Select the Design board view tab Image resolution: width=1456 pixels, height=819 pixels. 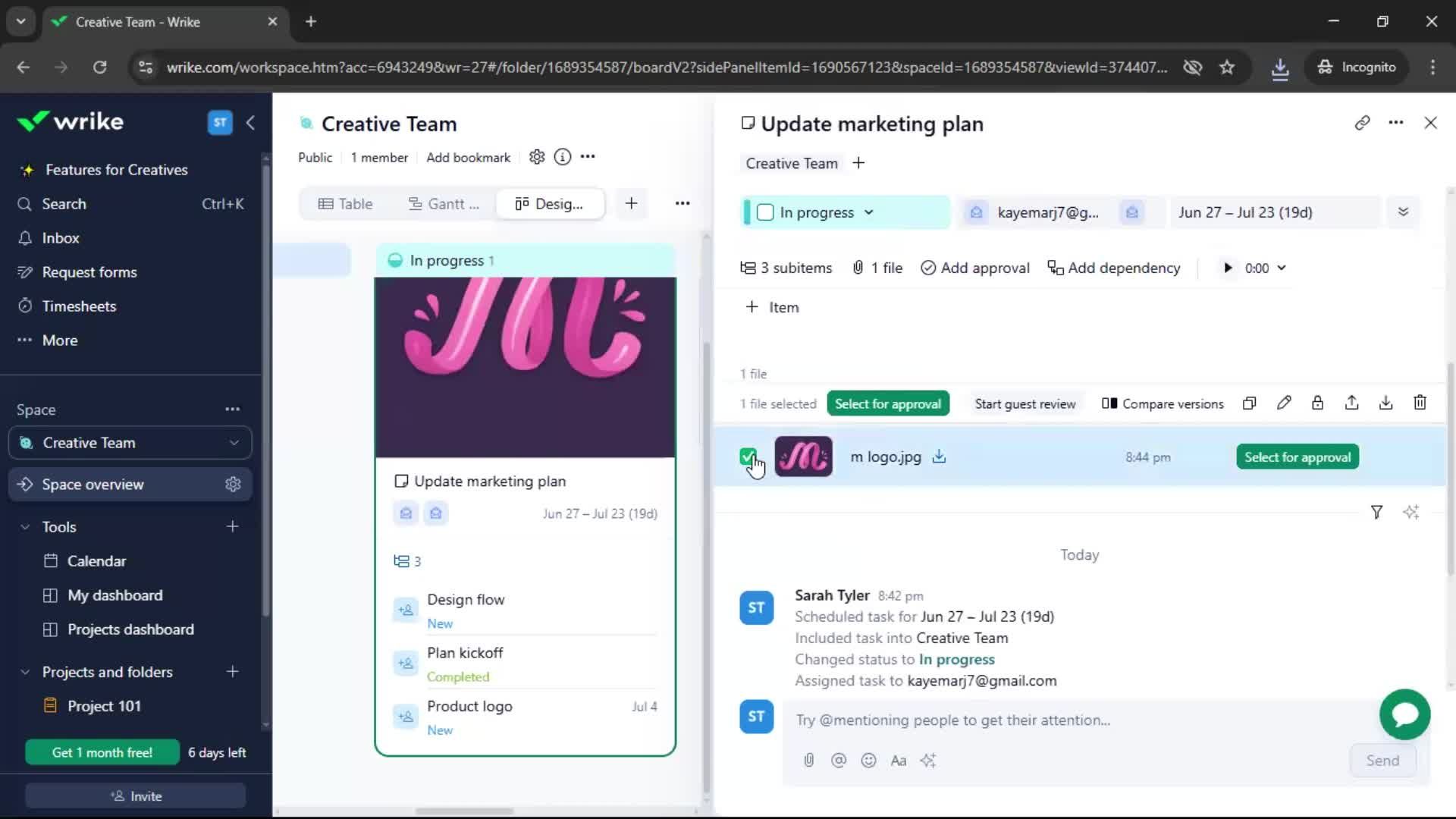pyautogui.click(x=550, y=203)
